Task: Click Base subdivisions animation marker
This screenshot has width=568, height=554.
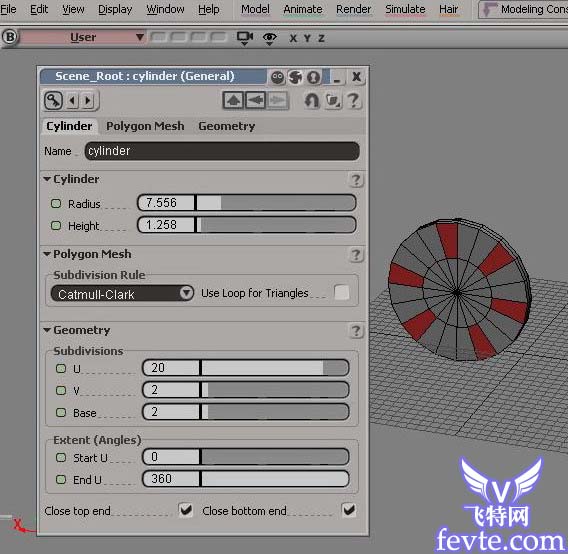Action: 61,412
